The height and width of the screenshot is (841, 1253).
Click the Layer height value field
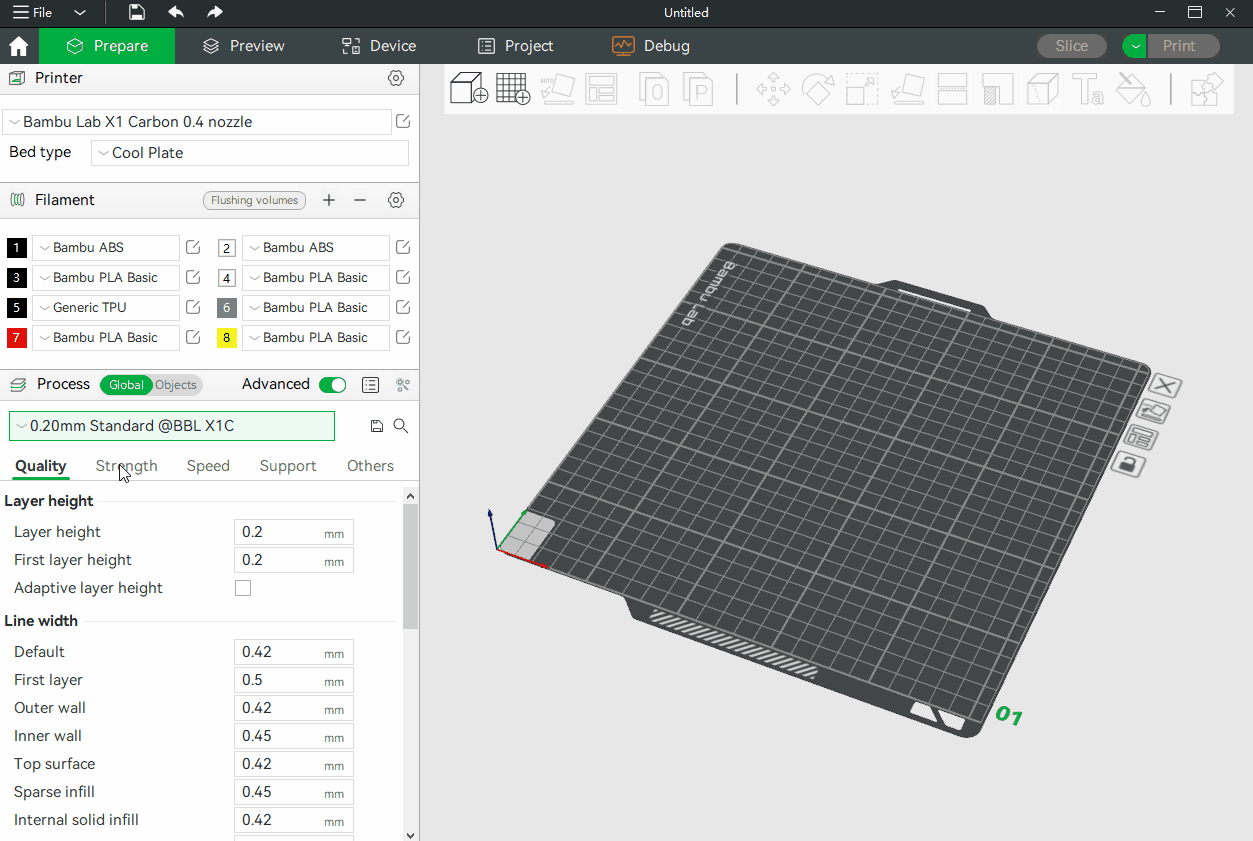(x=293, y=532)
